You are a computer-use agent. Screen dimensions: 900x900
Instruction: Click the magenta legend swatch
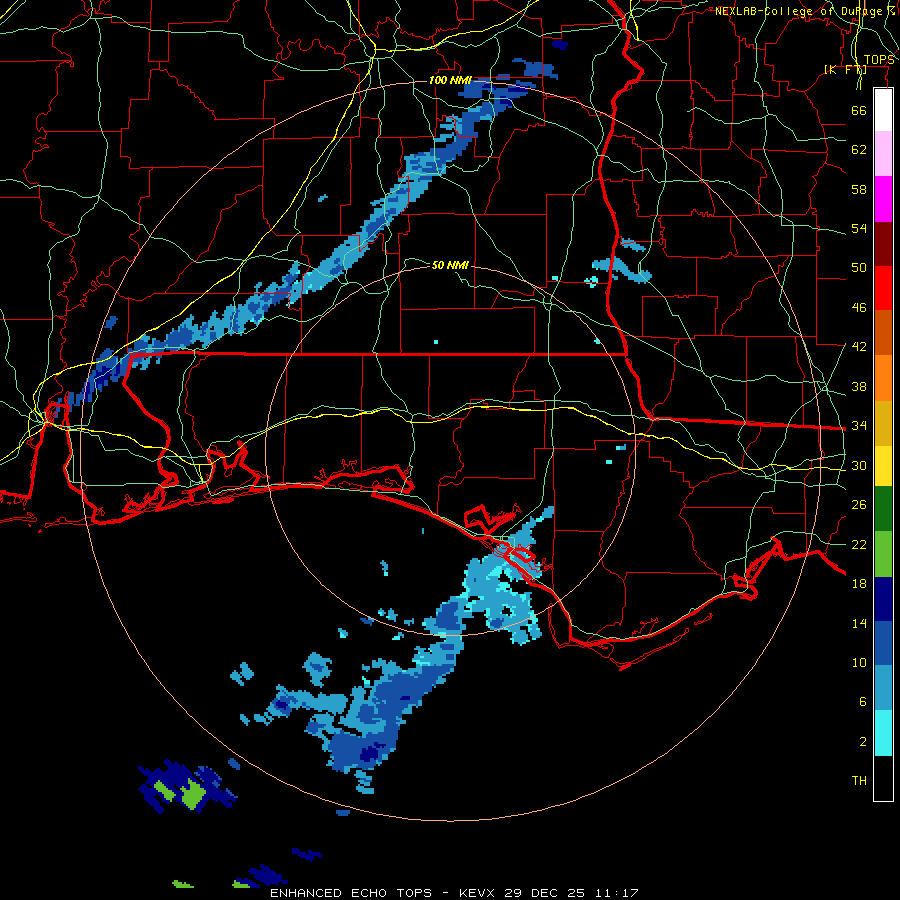pyautogui.click(x=883, y=199)
